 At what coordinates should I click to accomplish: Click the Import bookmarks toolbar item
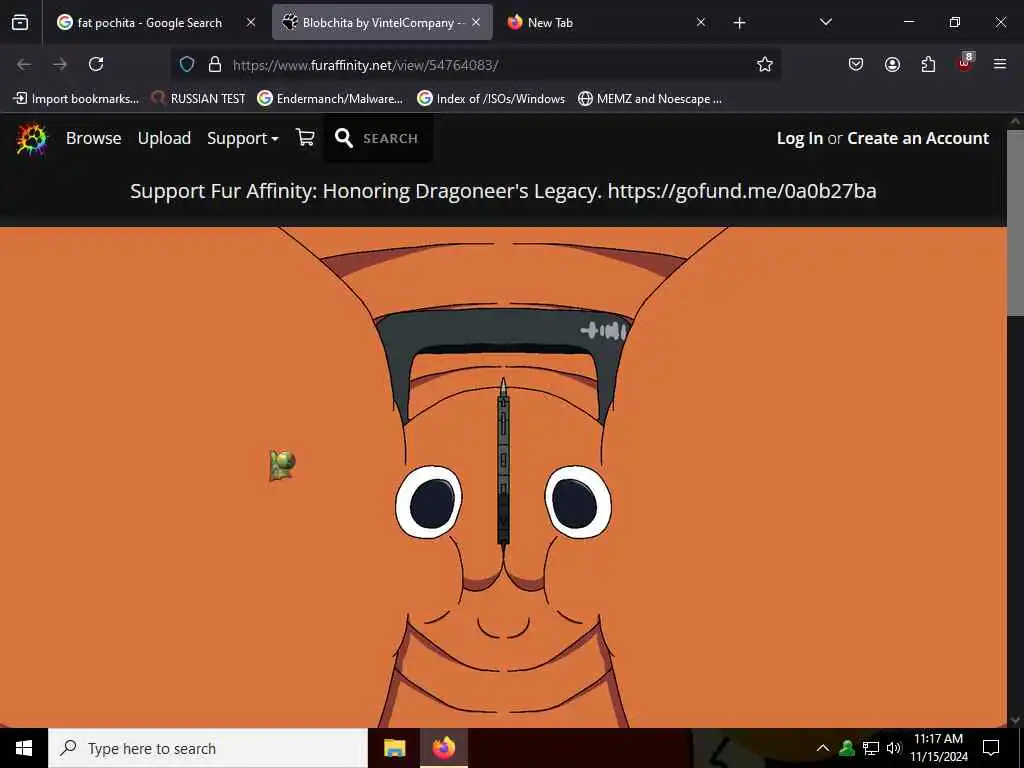[x=76, y=99]
